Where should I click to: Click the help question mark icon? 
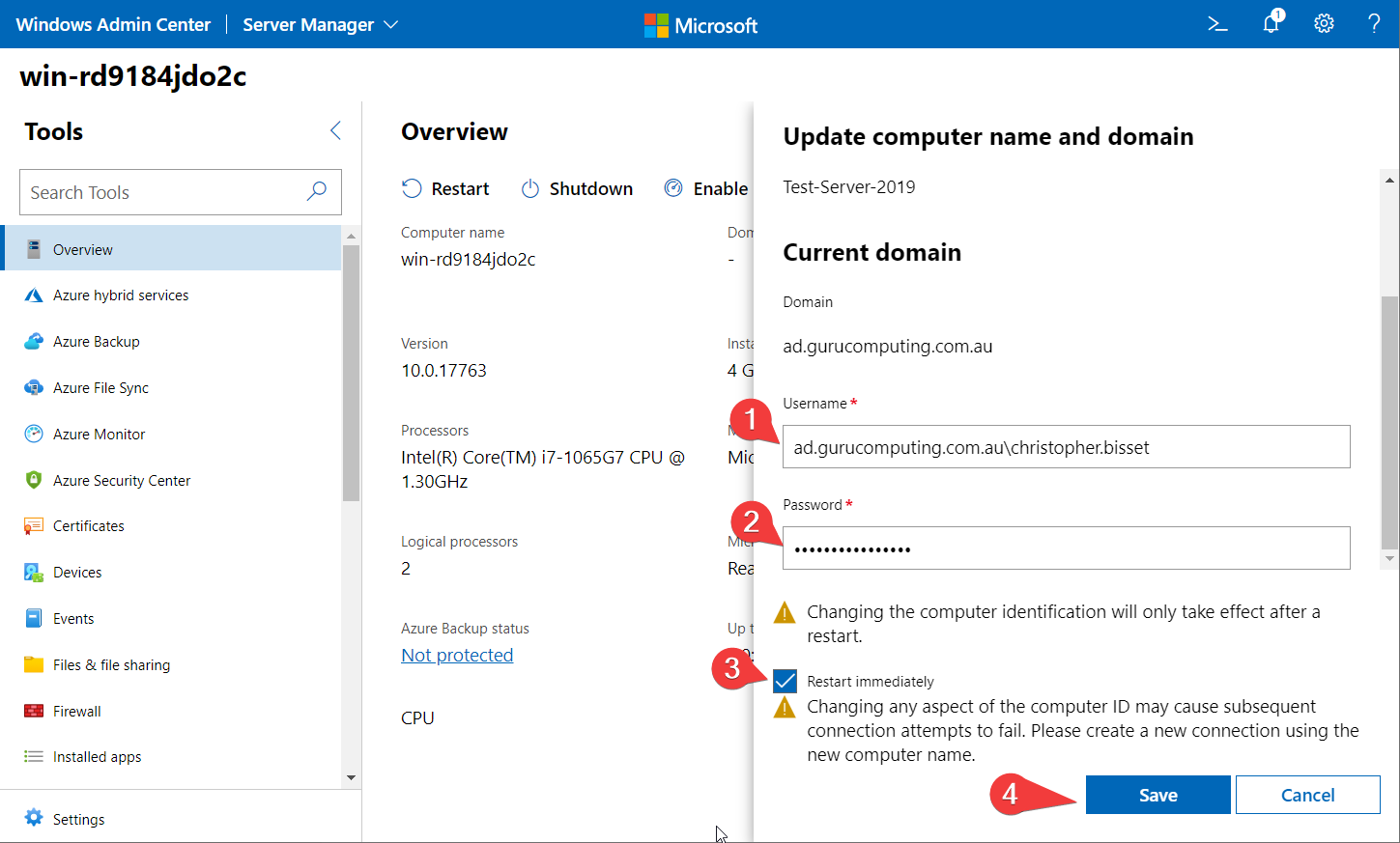(1373, 24)
